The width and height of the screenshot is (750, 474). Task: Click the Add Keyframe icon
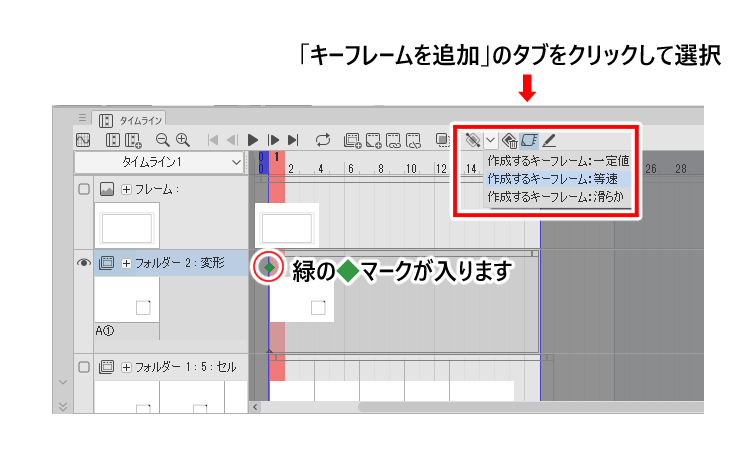[472, 141]
